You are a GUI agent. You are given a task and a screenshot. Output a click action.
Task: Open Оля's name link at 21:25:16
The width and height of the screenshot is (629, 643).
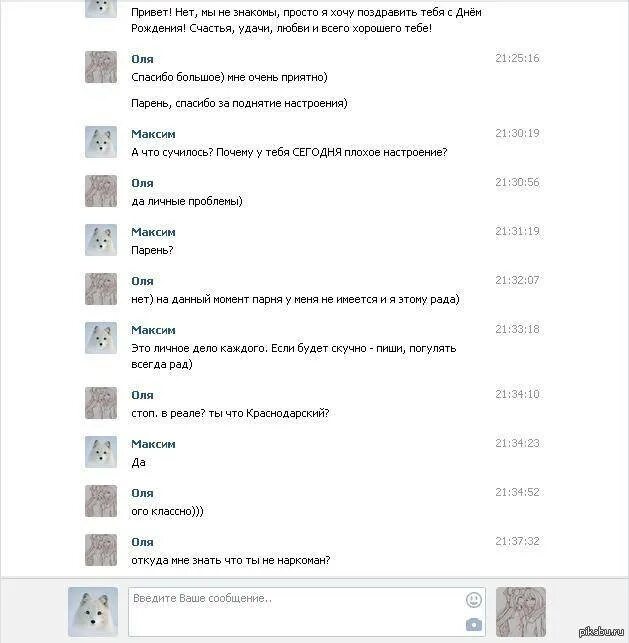tap(142, 59)
